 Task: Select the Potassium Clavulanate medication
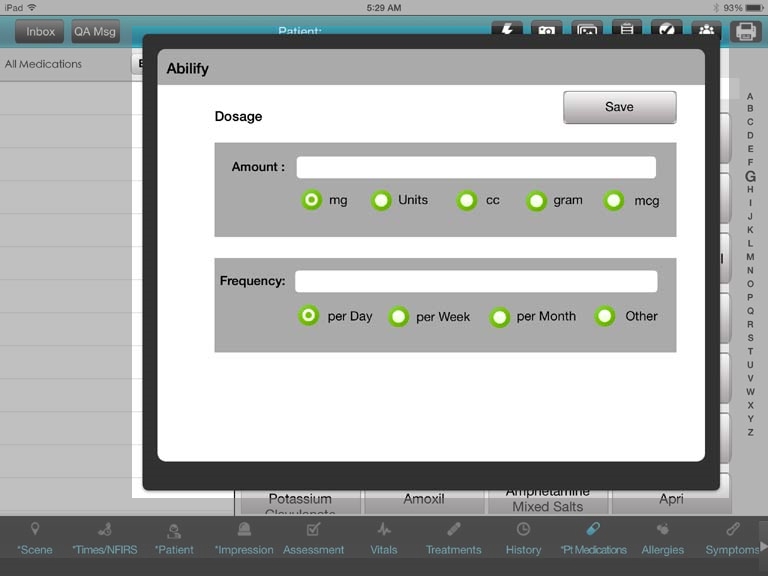pos(300,502)
